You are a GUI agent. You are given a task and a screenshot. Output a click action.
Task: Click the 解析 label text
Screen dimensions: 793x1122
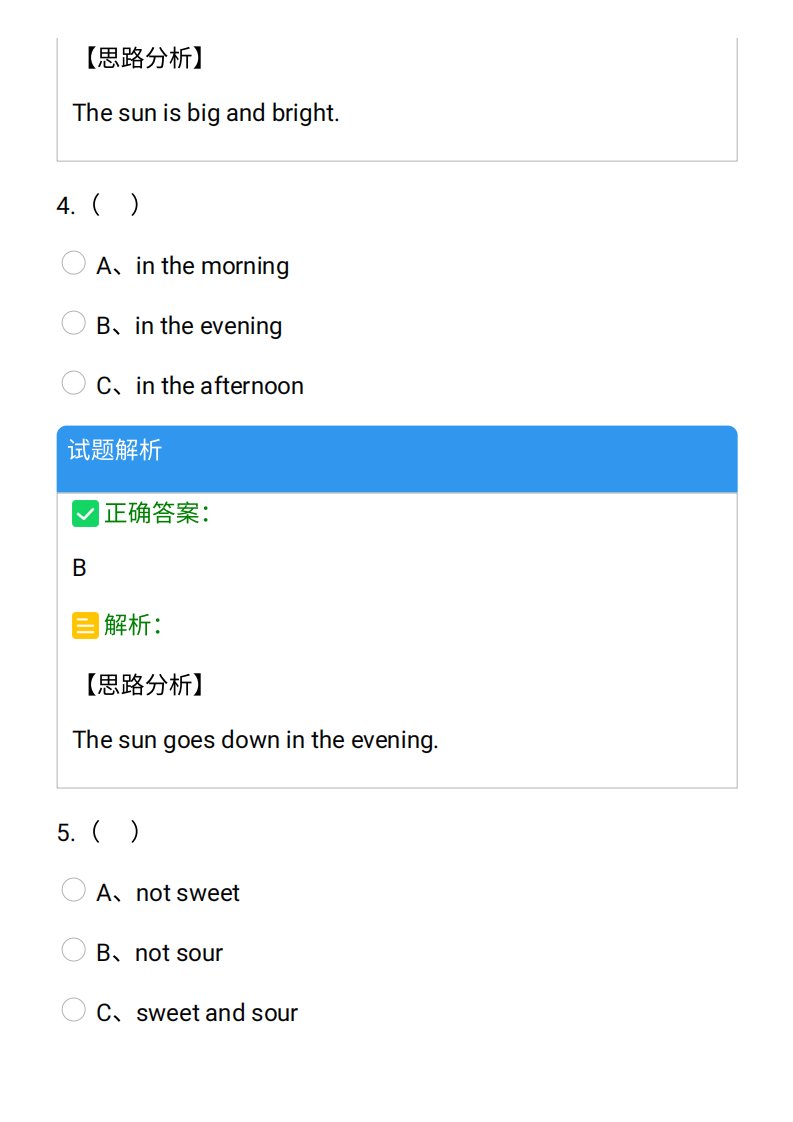click(132, 625)
